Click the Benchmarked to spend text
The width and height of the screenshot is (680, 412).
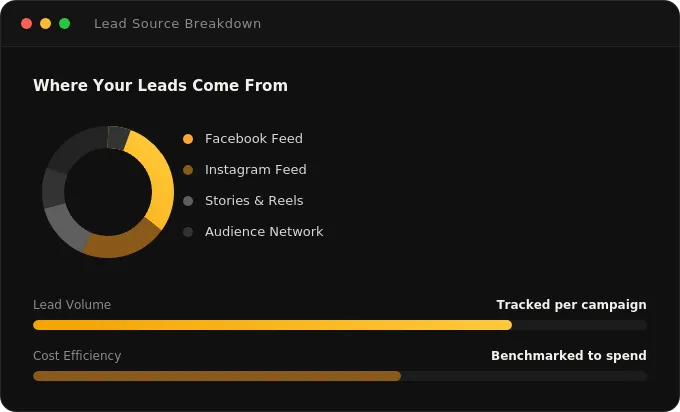coord(569,356)
